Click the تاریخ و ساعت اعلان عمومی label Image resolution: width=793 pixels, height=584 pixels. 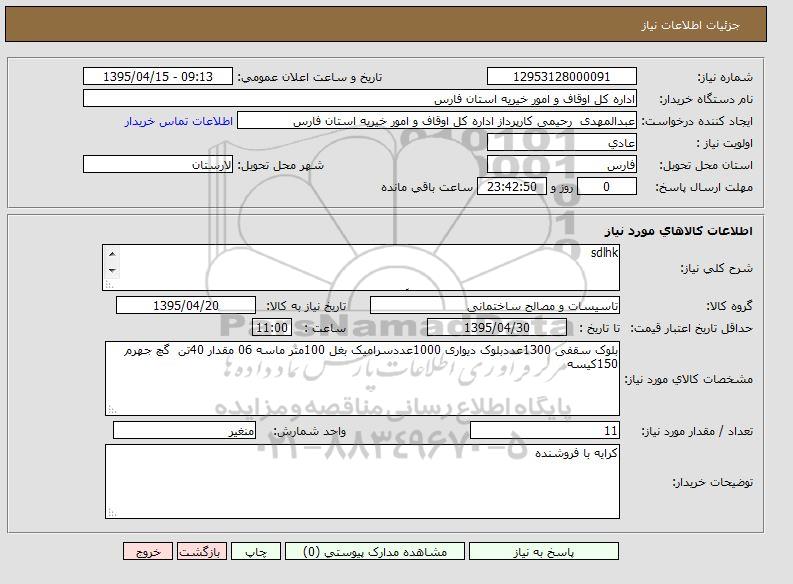point(310,77)
